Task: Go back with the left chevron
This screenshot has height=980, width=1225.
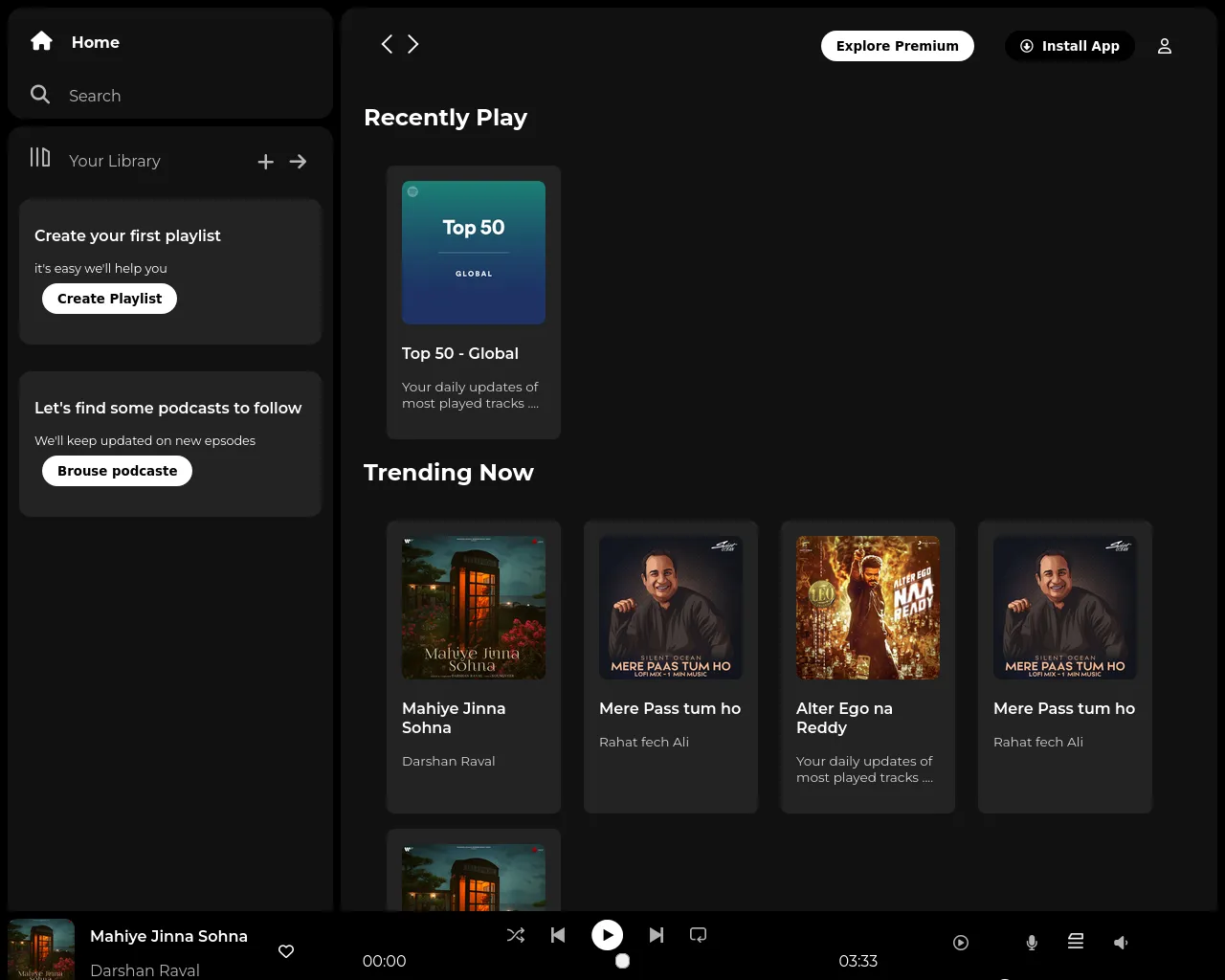Action: (387, 44)
